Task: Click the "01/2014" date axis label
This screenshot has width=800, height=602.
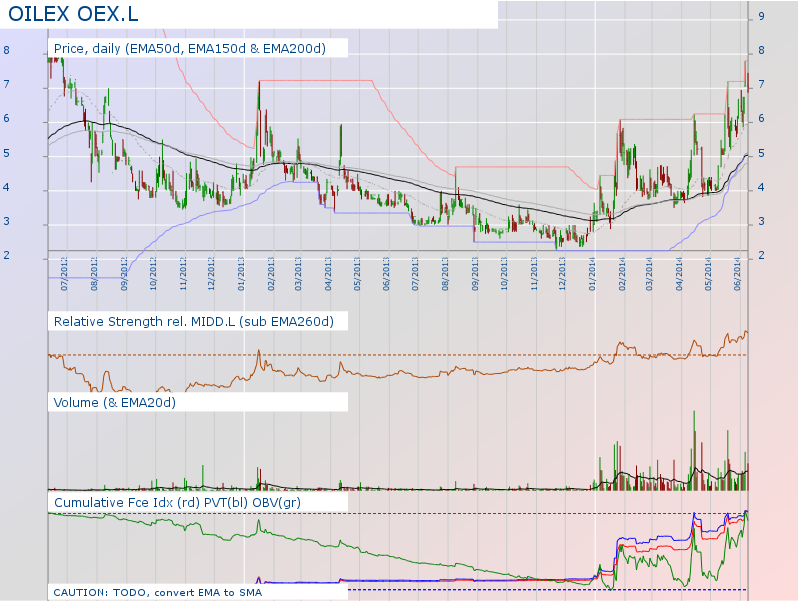Action: (x=592, y=274)
